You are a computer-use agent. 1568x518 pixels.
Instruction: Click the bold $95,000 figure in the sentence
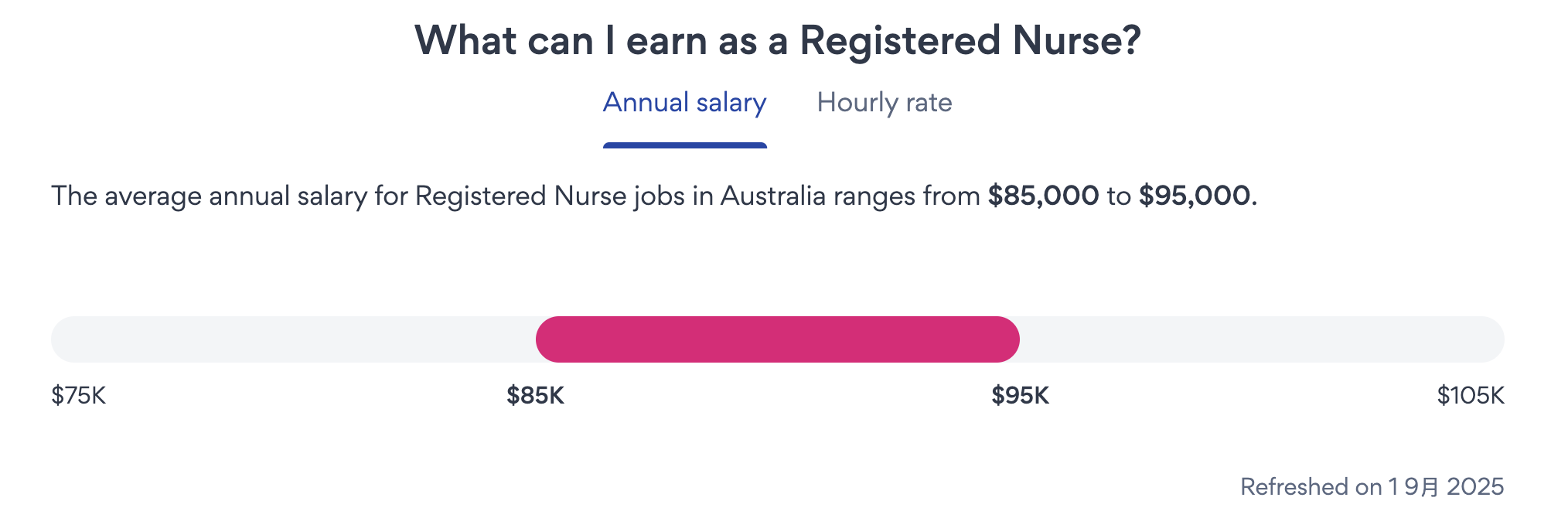[x=1195, y=196]
